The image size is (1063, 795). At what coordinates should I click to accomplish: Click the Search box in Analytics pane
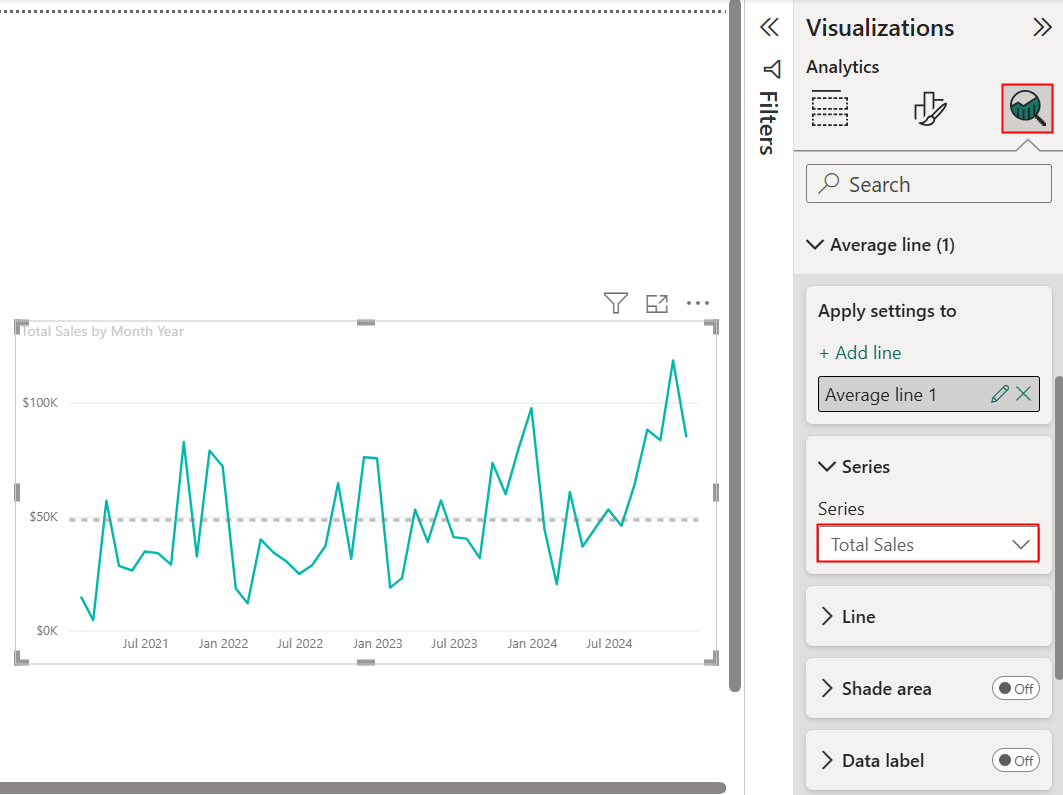pos(929,184)
